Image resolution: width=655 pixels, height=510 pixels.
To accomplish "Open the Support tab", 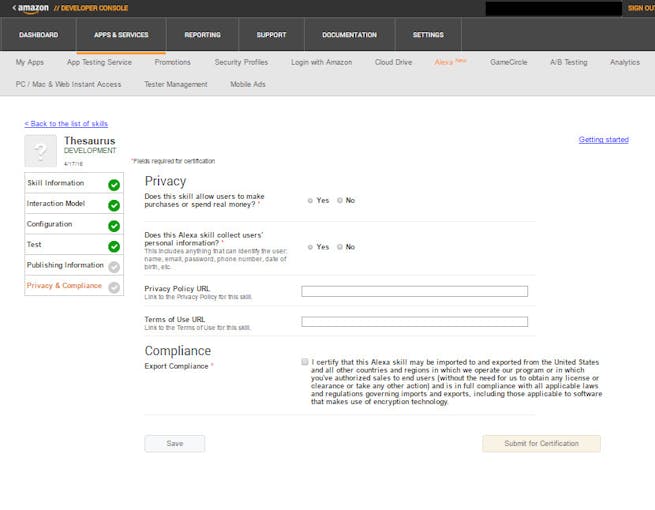I will tap(272, 35).
